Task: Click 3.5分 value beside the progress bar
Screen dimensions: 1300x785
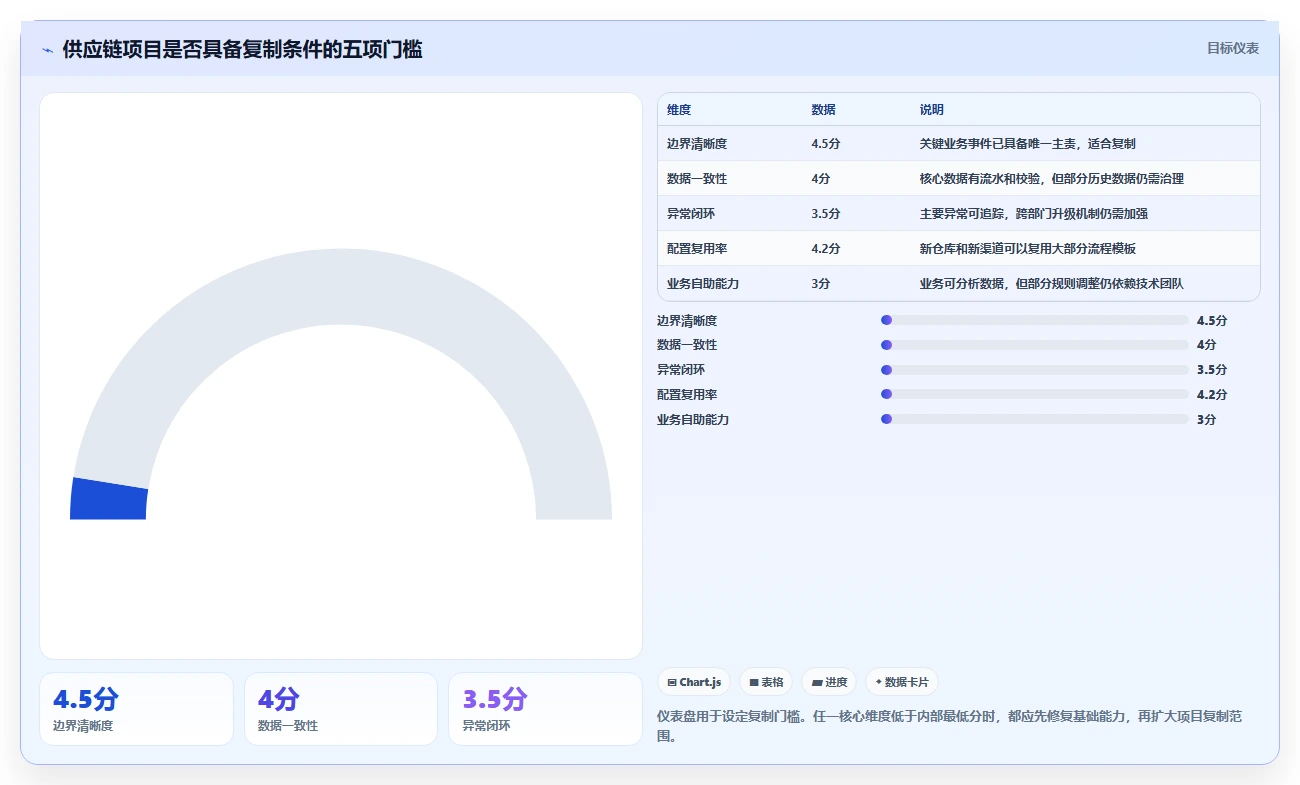Action: click(x=1212, y=370)
